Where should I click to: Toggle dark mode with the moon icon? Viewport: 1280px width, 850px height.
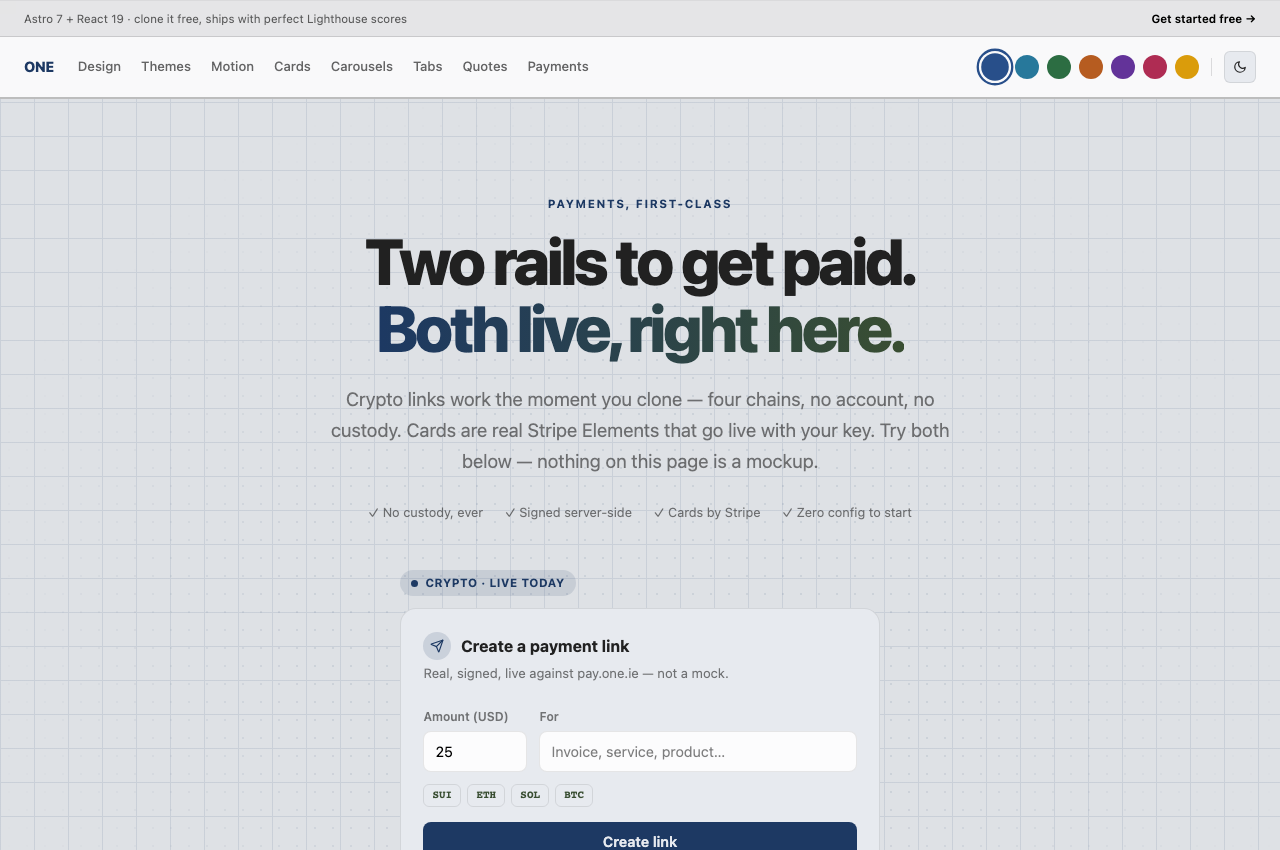pyautogui.click(x=1240, y=67)
